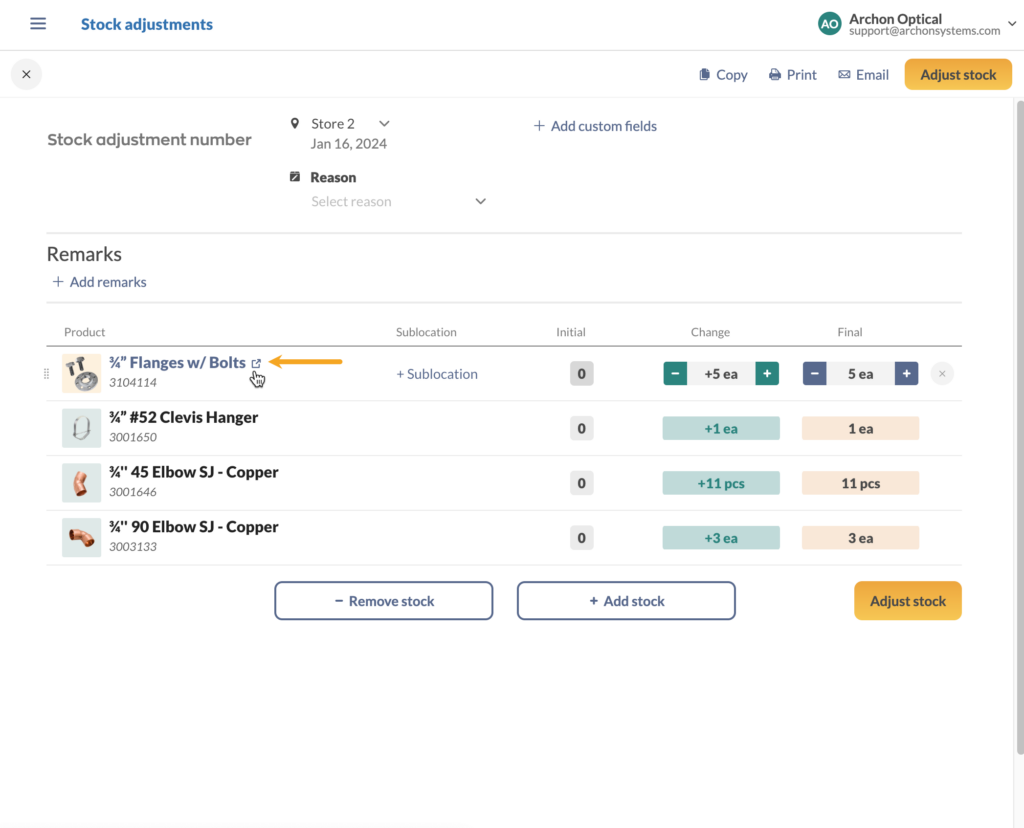Open external link icon next to Flanges w/ Bolts
Image resolution: width=1024 pixels, height=828 pixels.
point(256,362)
